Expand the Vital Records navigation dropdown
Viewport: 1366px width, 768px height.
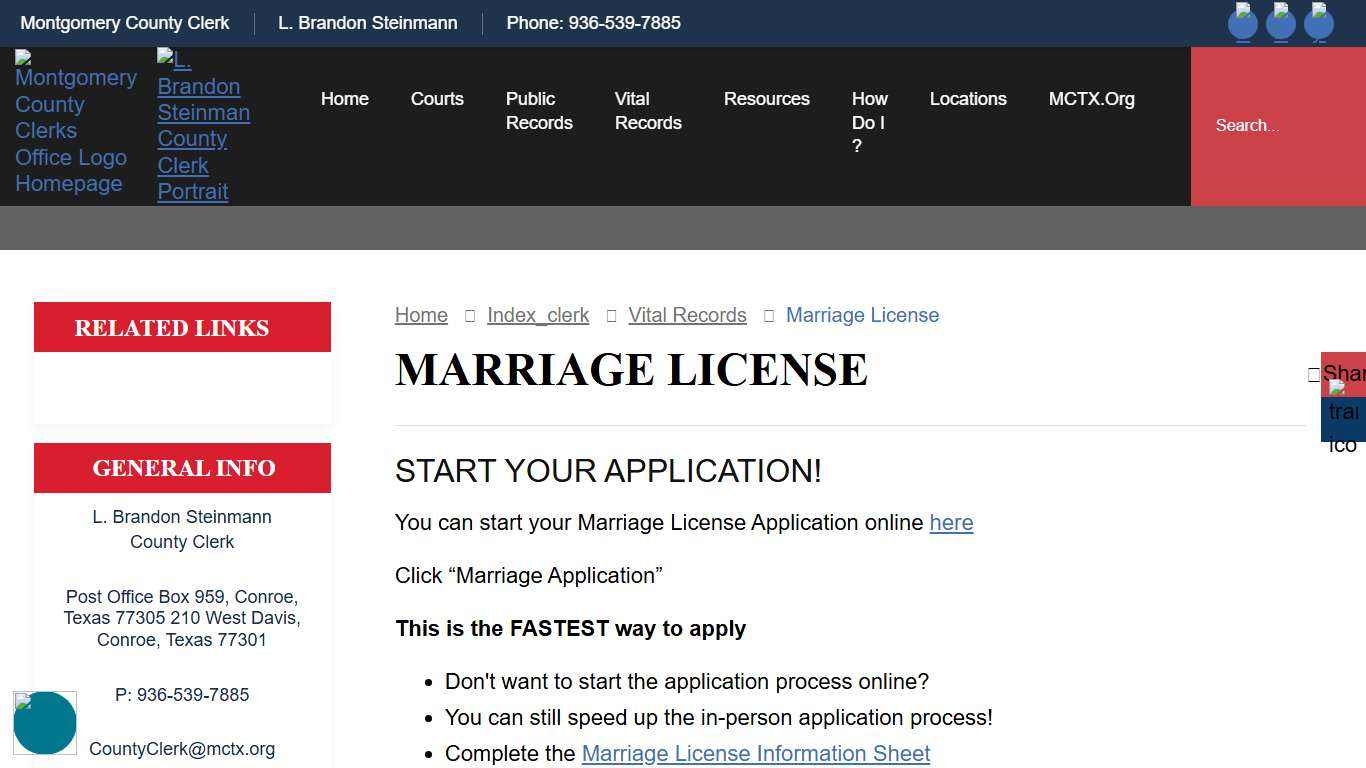tap(648, 110)
